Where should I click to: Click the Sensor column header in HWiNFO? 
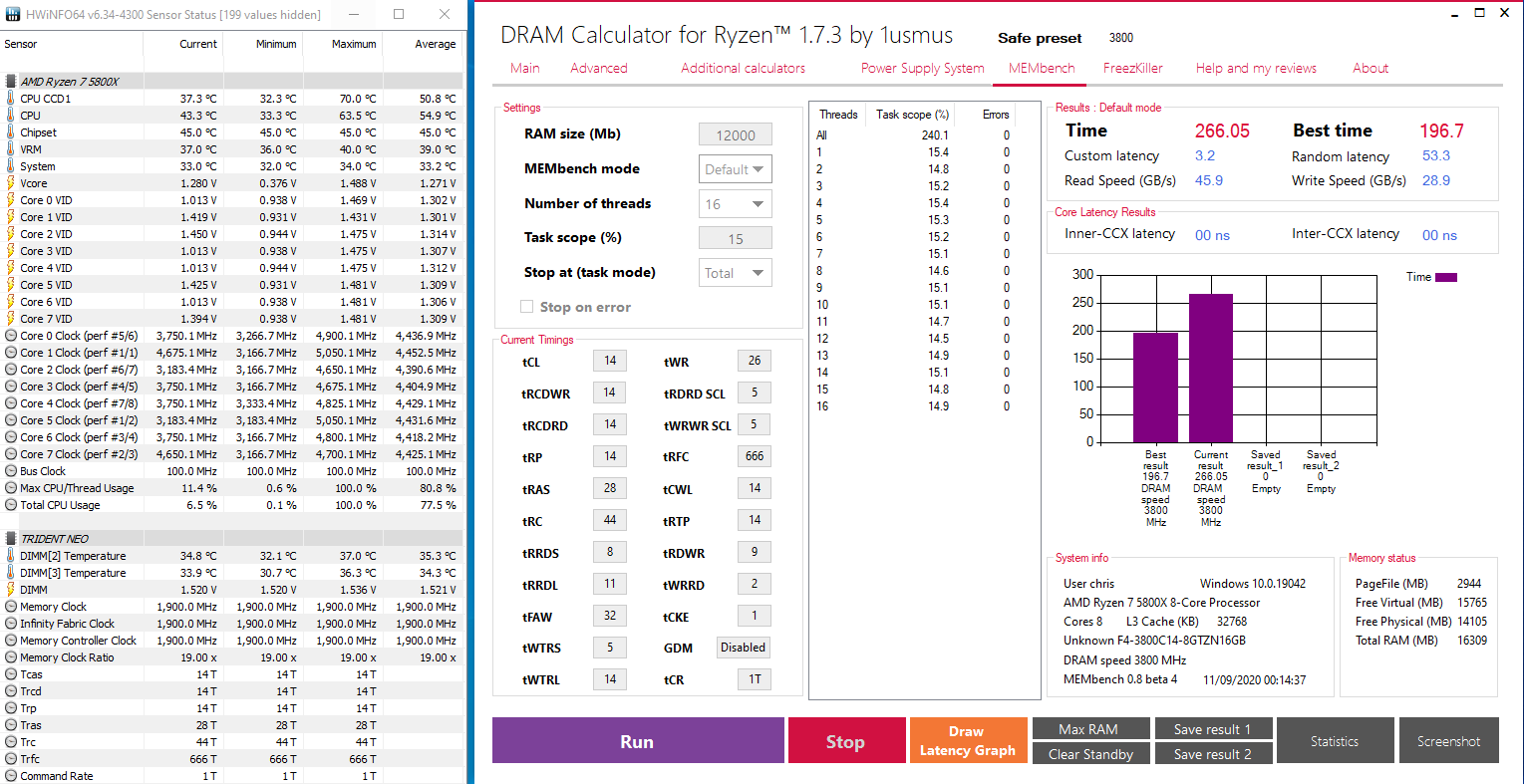(21, 44)
